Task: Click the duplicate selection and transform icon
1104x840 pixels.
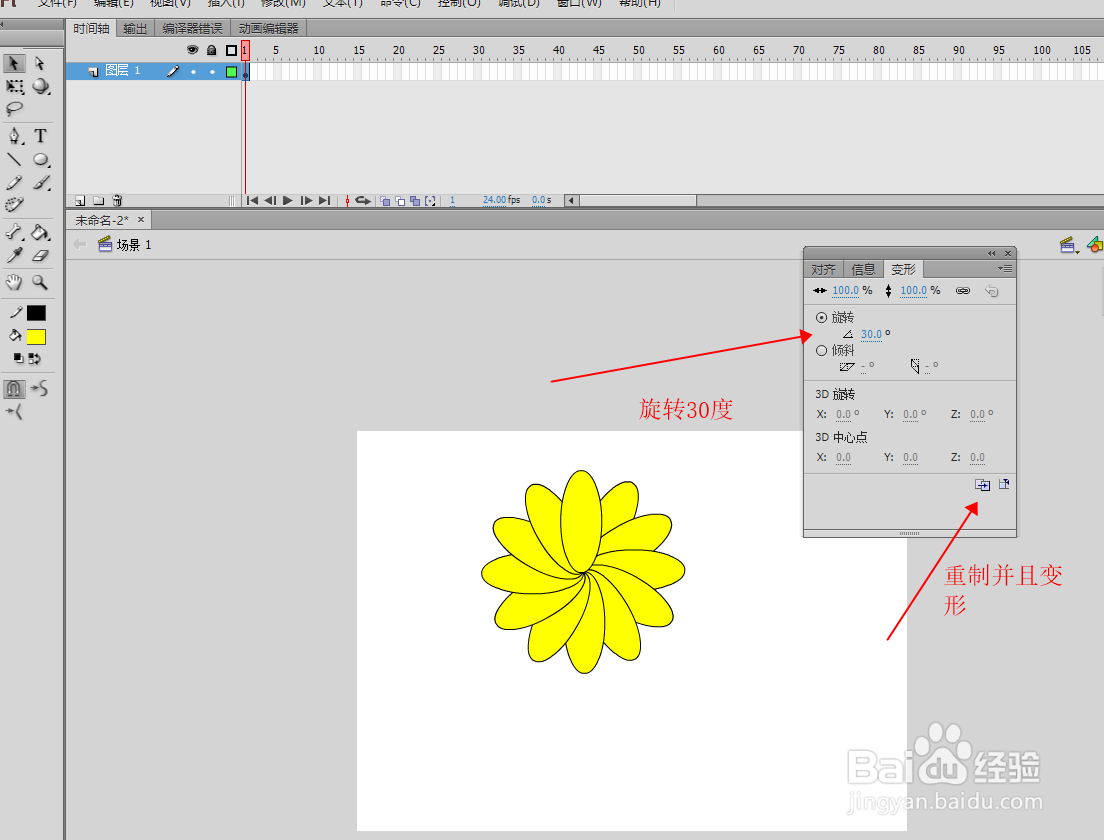Action: coord(982,484)
